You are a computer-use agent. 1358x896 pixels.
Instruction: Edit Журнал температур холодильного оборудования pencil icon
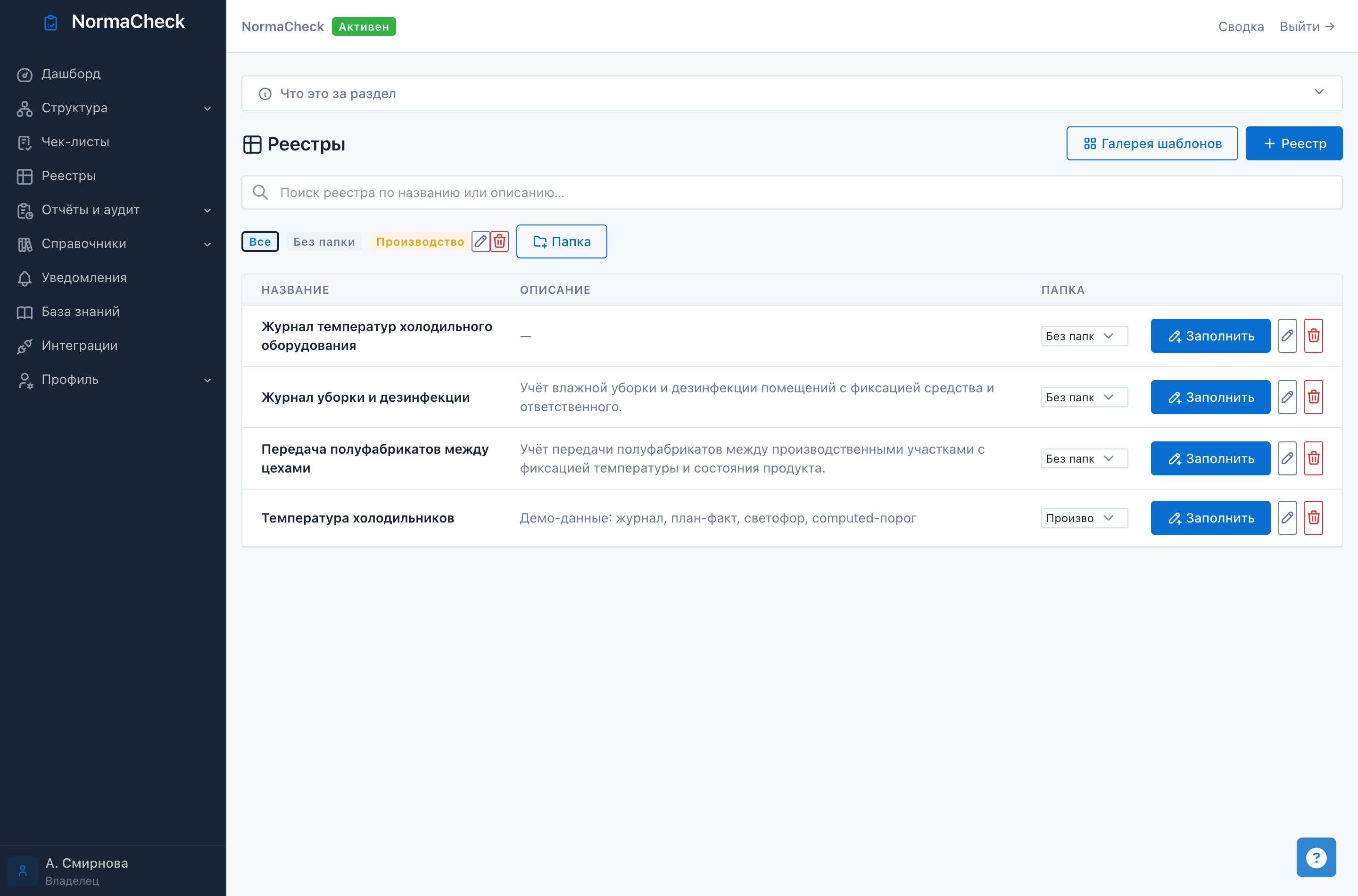click(1287, 335)
